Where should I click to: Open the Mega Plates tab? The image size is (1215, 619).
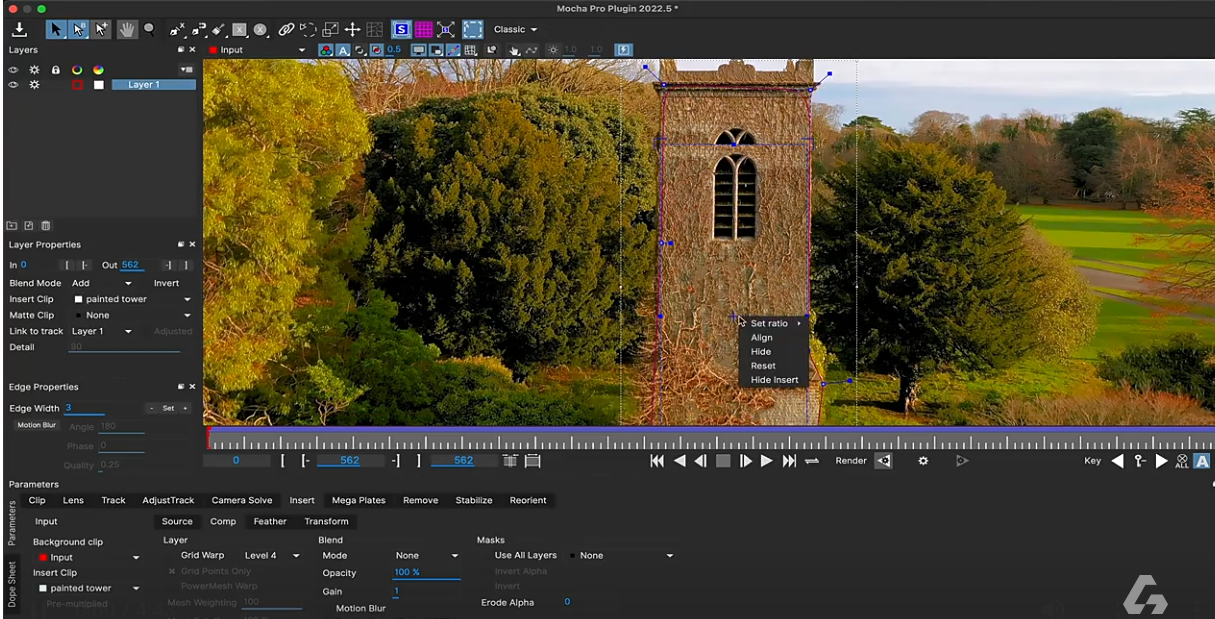[x=359, y=500]
